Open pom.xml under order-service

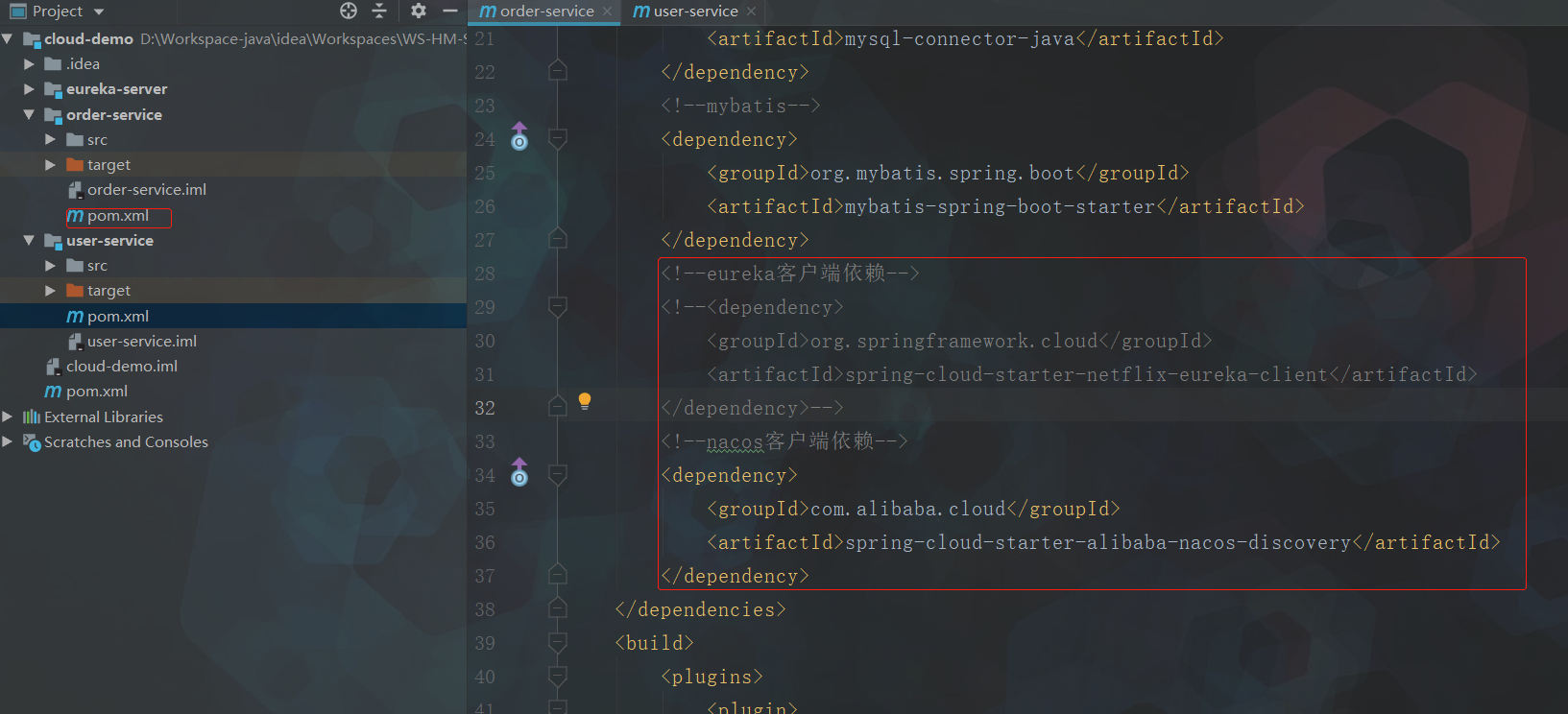pyautogui.click(x=118, y=217)
